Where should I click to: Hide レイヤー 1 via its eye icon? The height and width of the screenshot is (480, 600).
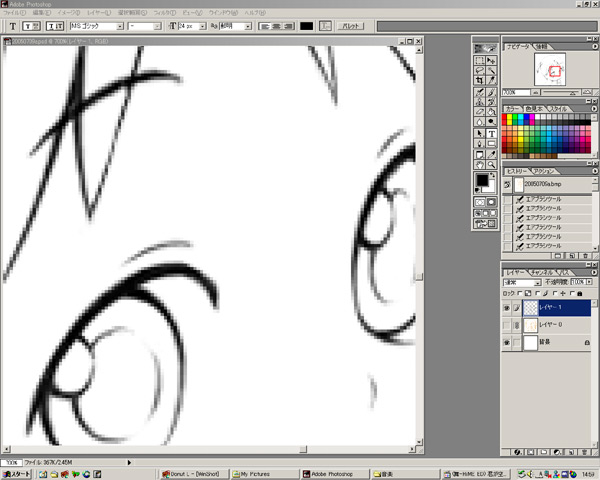coord(507,309)
